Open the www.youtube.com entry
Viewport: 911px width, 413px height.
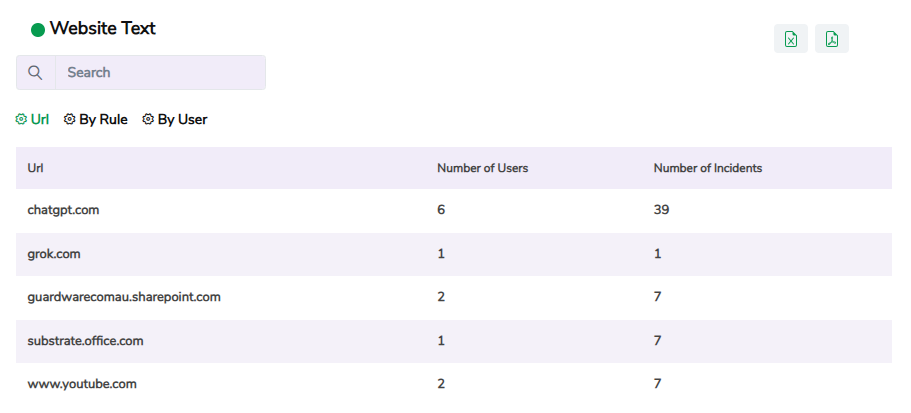pos(82,384)
